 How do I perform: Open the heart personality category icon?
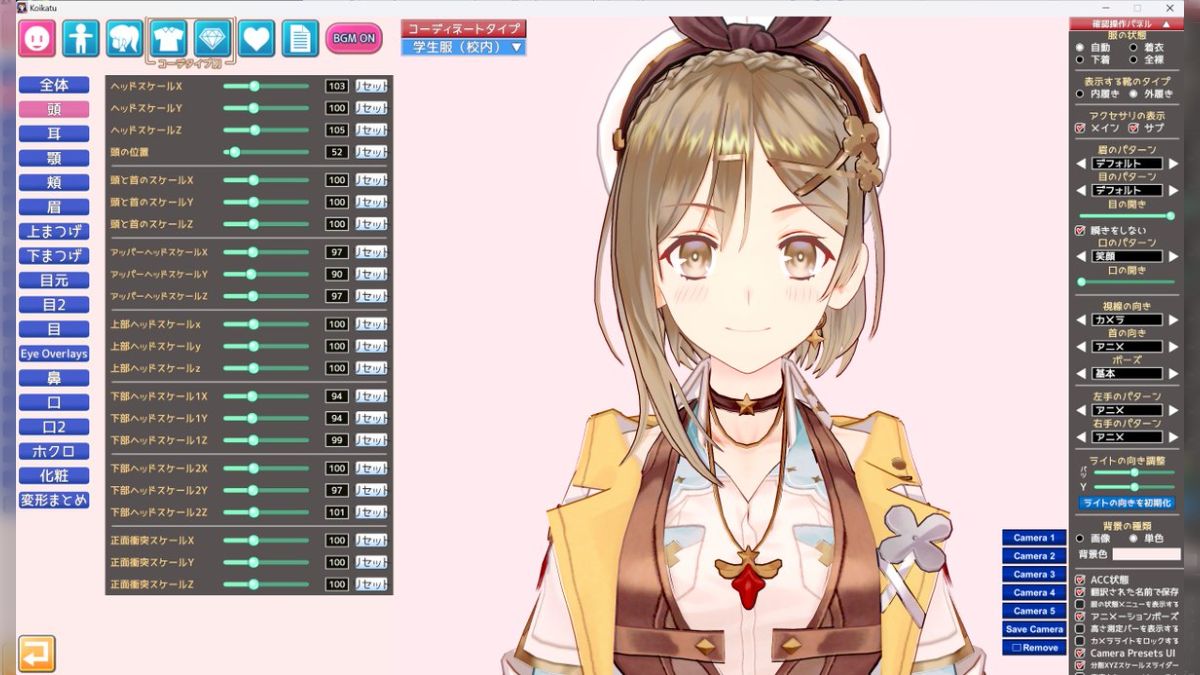click(x=257, y=39)
